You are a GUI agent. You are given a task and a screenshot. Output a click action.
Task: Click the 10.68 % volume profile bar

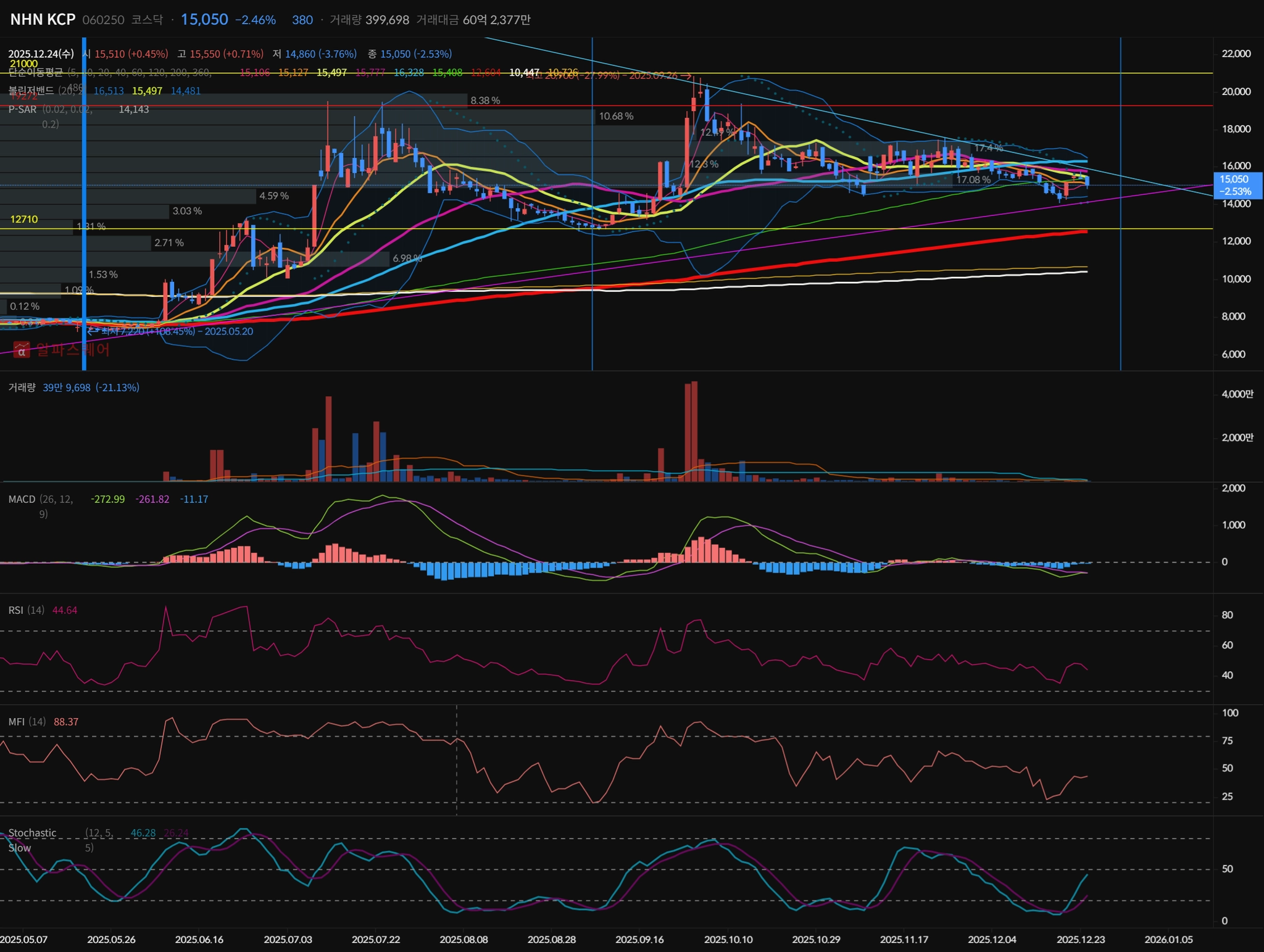tap(615, 116)
